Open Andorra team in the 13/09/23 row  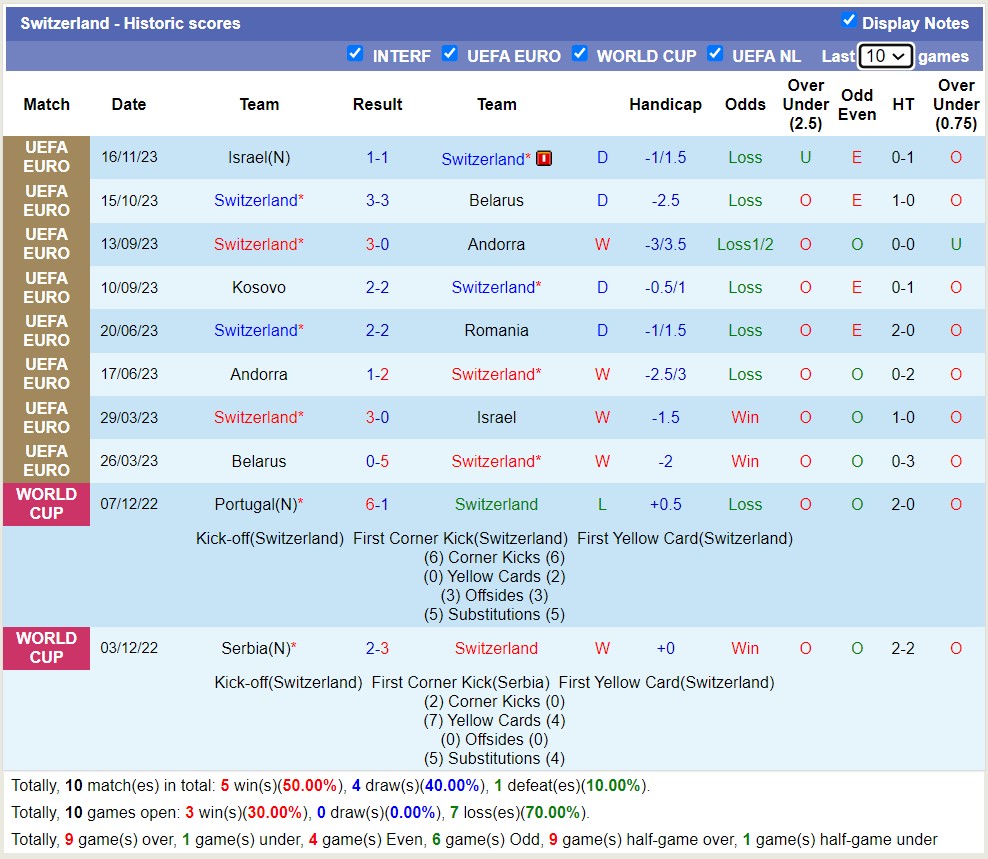coord(496,244)
